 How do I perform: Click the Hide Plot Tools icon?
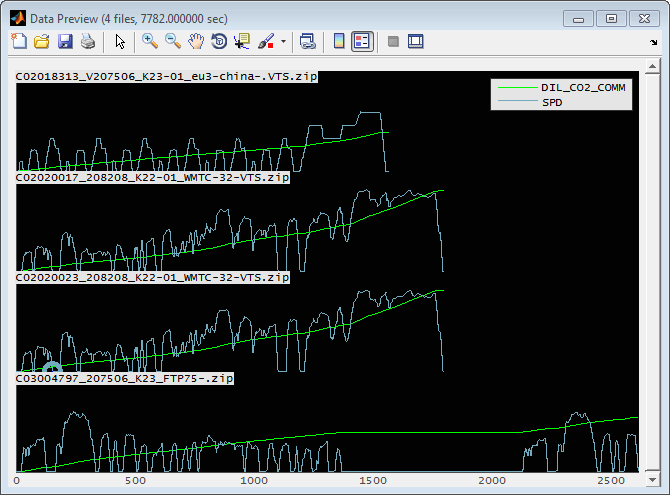[x=393, y=41]
